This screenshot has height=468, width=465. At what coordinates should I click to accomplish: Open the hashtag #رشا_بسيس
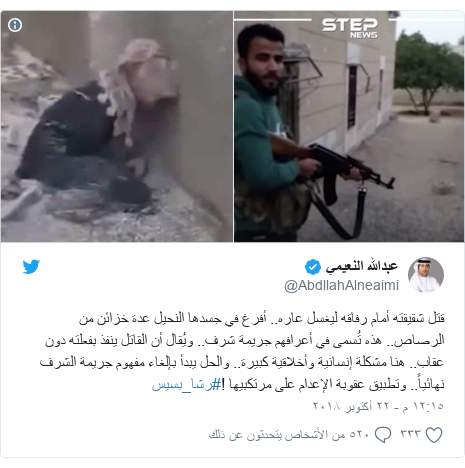(x=187, y=385)
